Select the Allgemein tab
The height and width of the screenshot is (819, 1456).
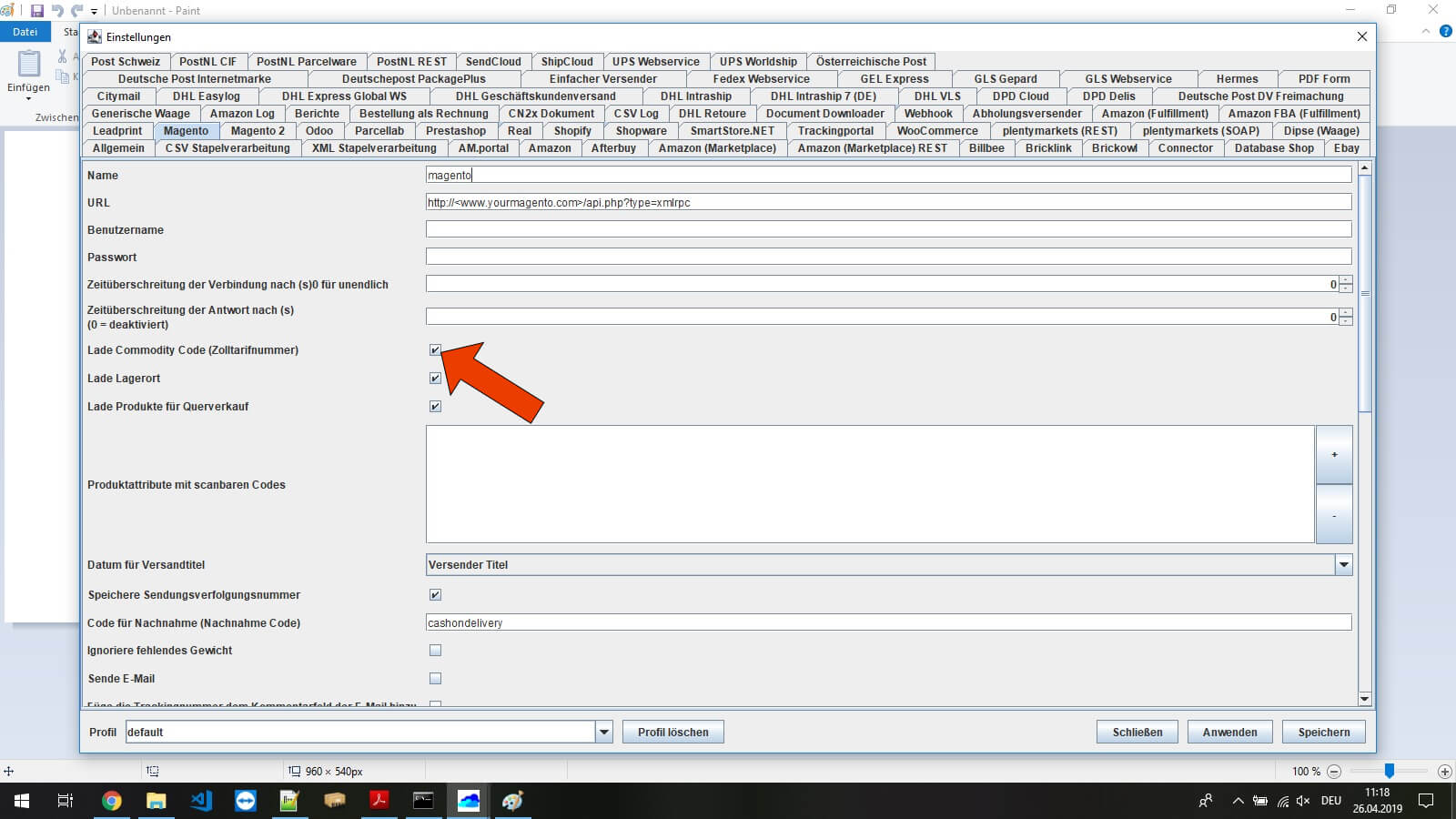point(118,148)
